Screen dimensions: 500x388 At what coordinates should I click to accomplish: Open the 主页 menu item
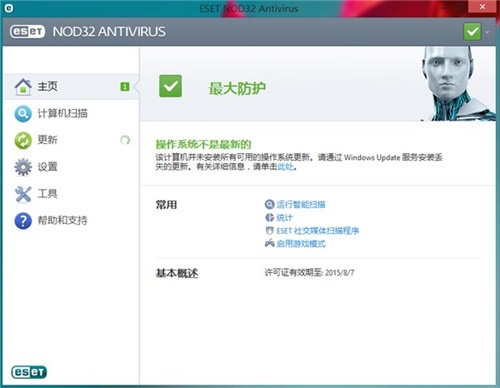[71, 87]
